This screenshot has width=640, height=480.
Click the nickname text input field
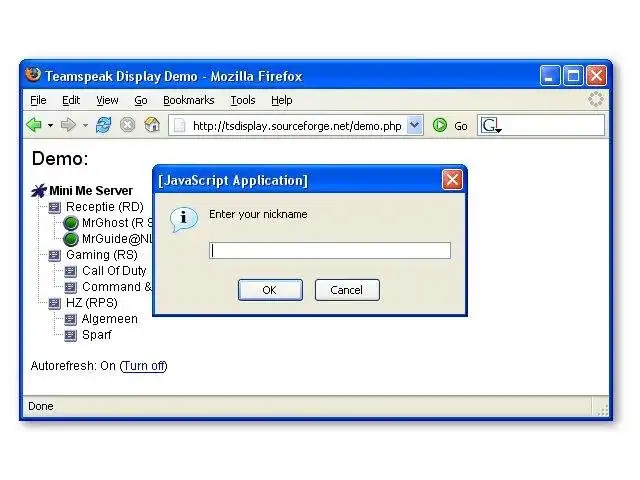[330, 250]
